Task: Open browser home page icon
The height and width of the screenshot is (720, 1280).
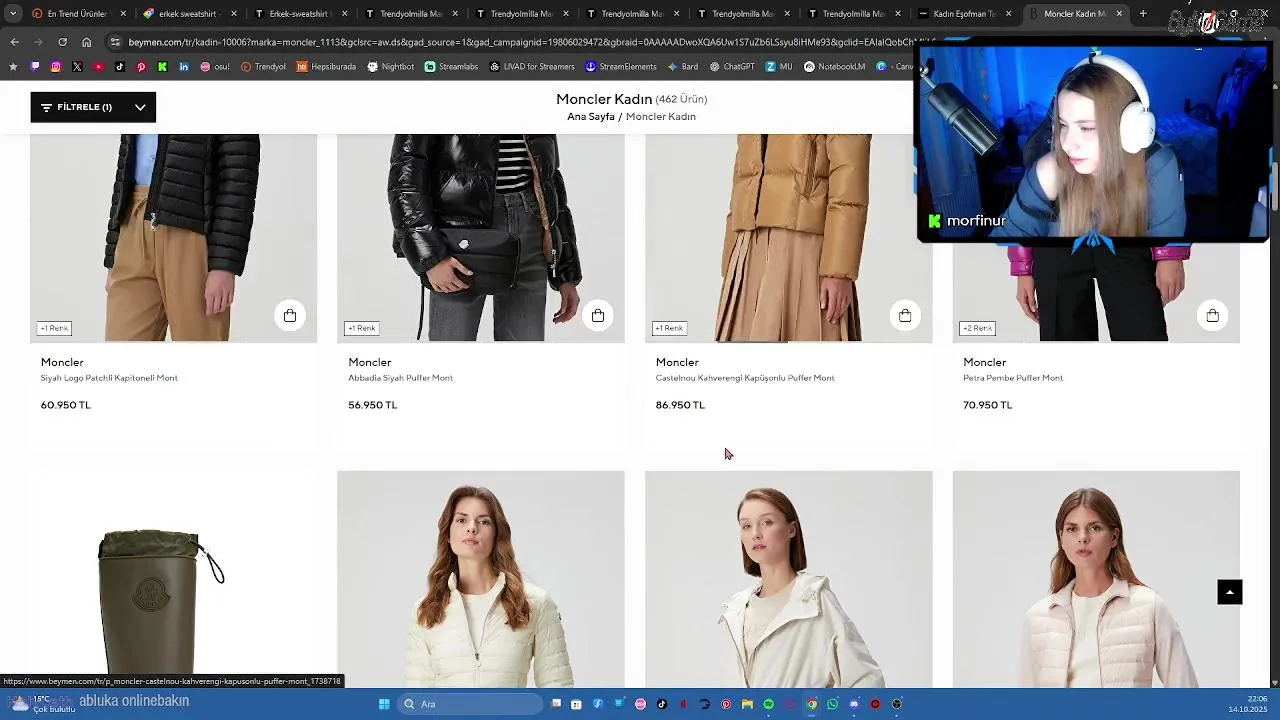Action: tap(86, 42)
